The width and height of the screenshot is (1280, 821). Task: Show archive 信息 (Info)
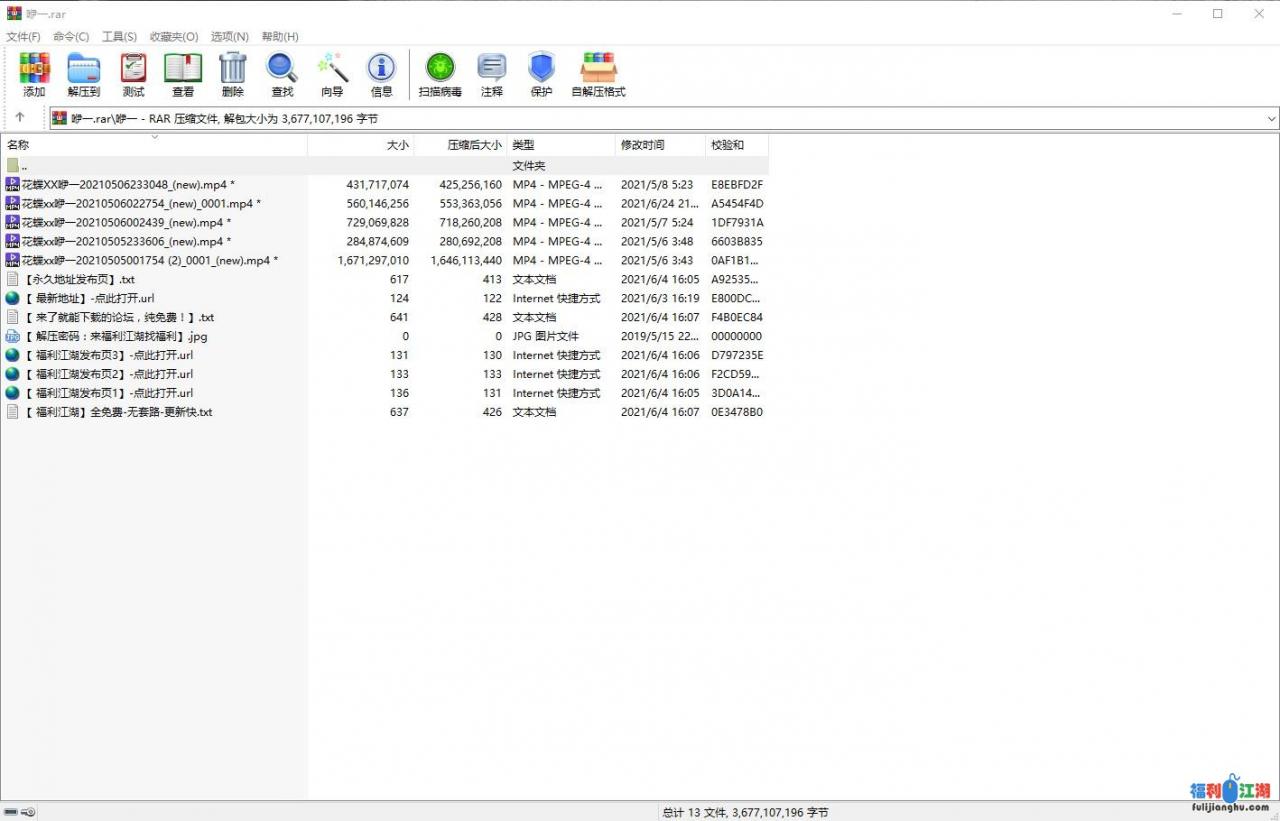coord(381,74)
